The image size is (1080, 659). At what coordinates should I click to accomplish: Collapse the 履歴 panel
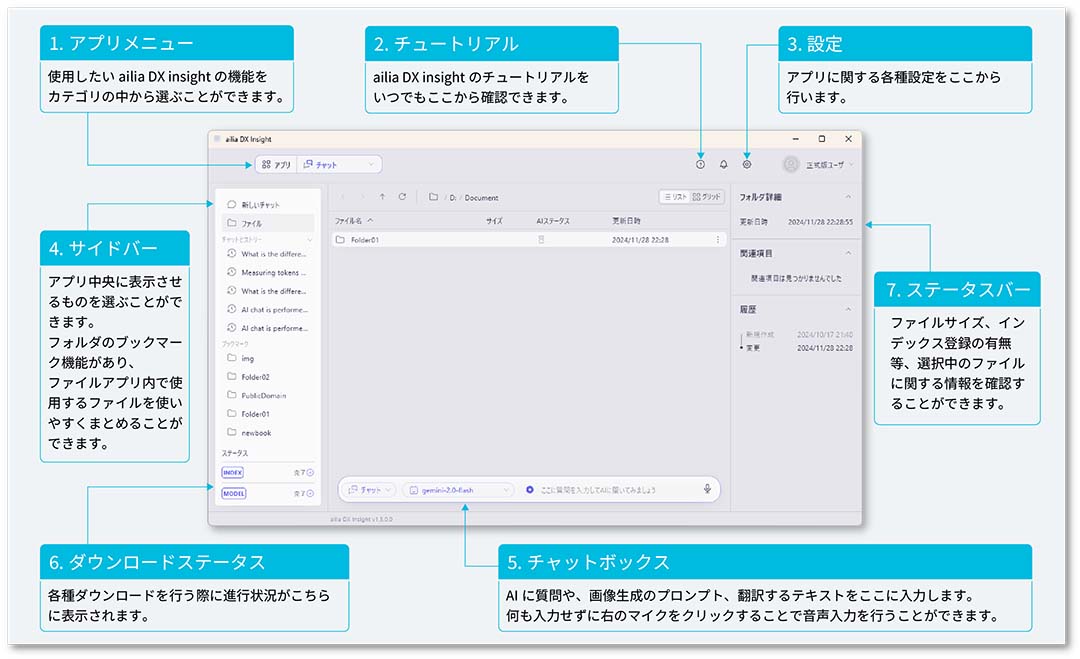click(849, 309)
